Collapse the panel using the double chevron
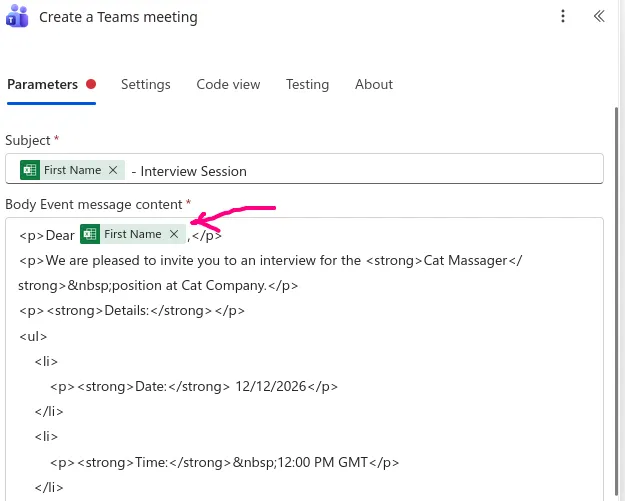Image resolution: width=625 pixels, height=501 pixels. pos(599,16)
